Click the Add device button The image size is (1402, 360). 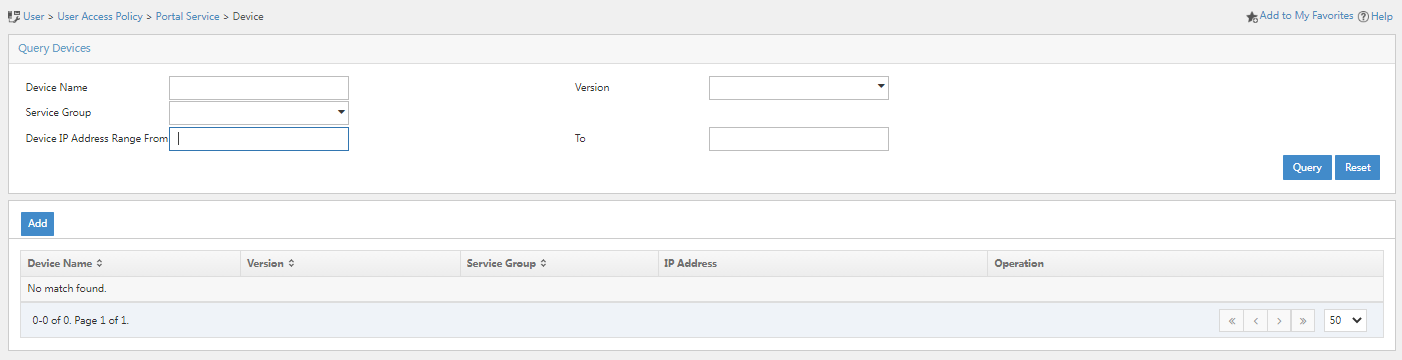click(x=37, y=224)
